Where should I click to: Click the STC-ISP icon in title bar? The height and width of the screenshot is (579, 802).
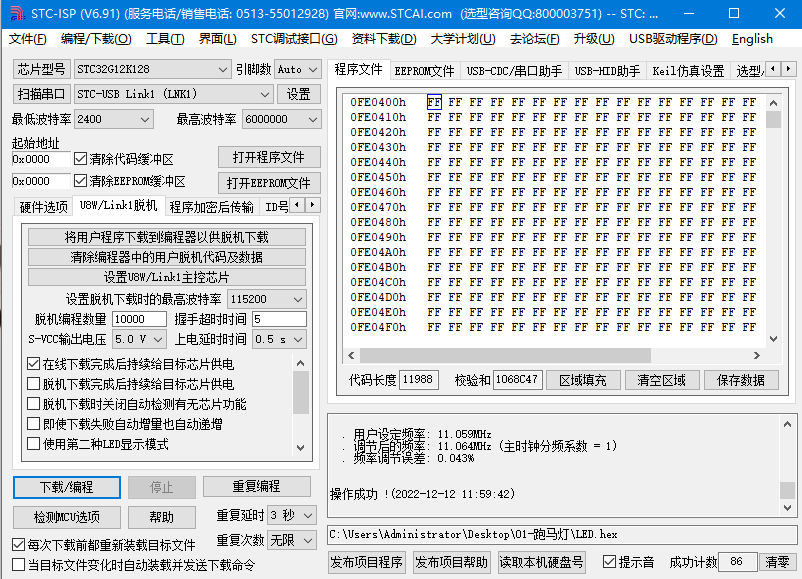[14, 14]
